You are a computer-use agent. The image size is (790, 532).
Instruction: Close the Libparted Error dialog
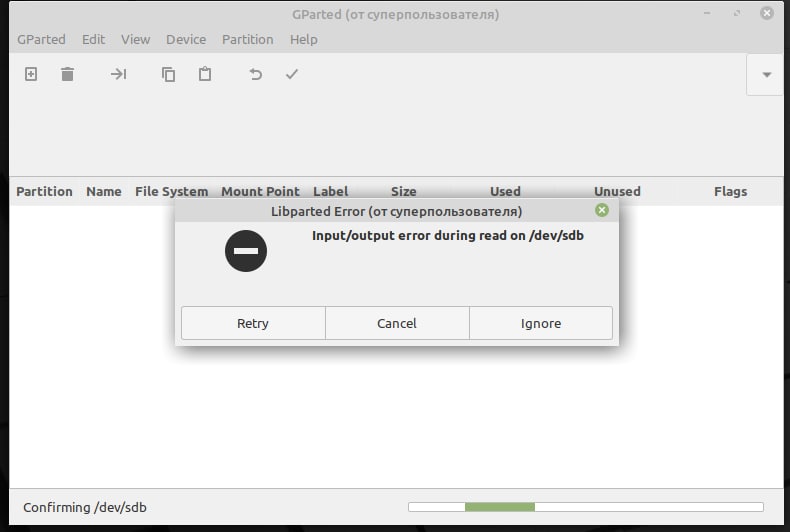(x=602, y=210)
